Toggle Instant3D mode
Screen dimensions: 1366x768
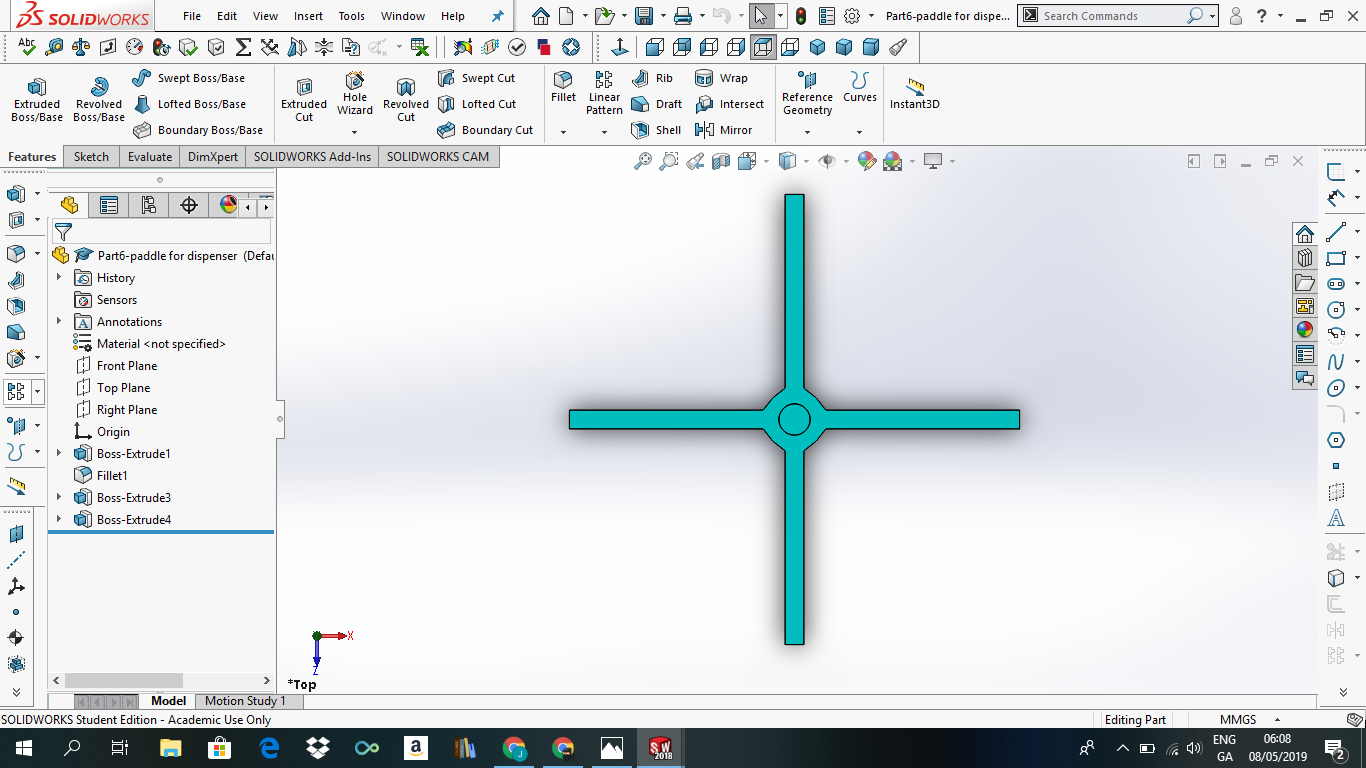click(x=915, y=93)
